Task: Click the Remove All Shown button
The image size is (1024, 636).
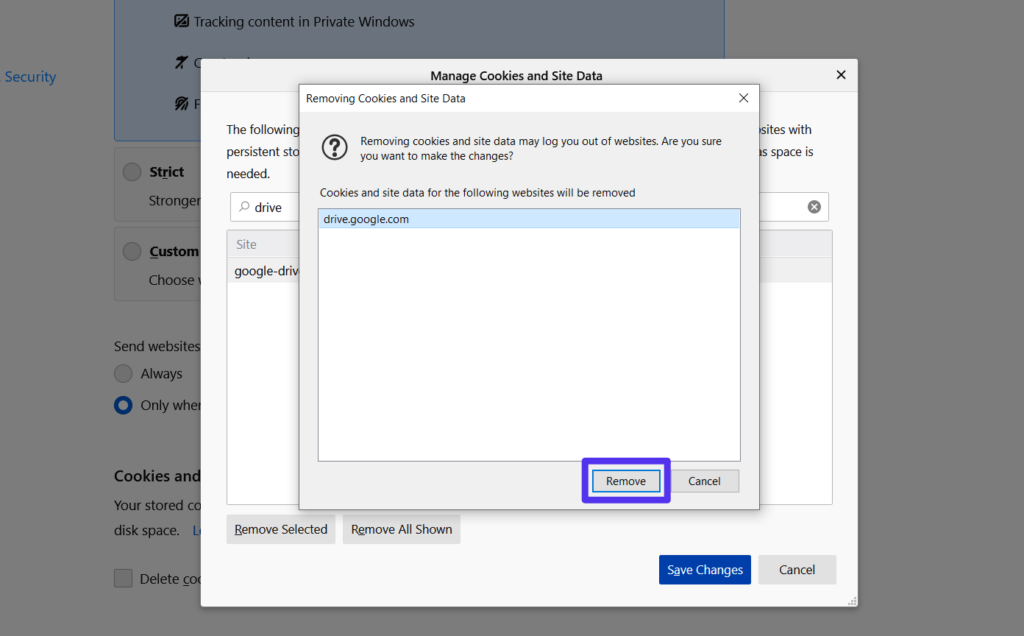Action: (x=401, y=529)
